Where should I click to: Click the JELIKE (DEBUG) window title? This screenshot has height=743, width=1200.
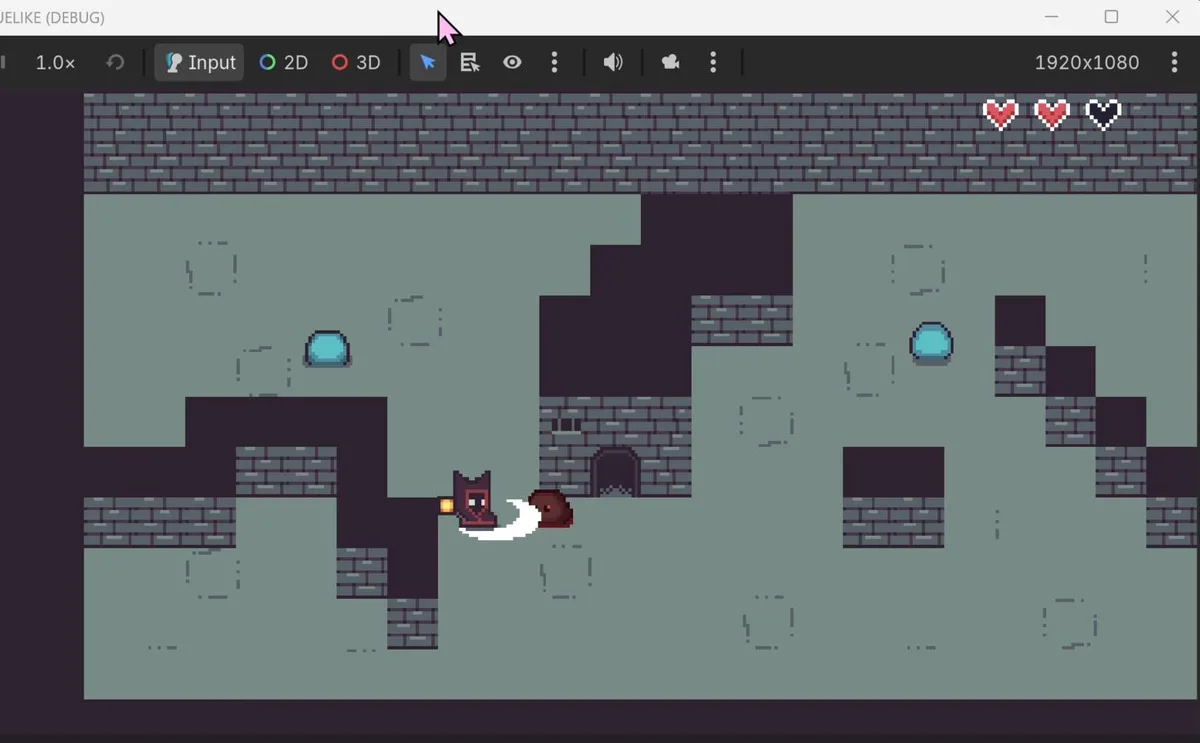pos(52,17)
